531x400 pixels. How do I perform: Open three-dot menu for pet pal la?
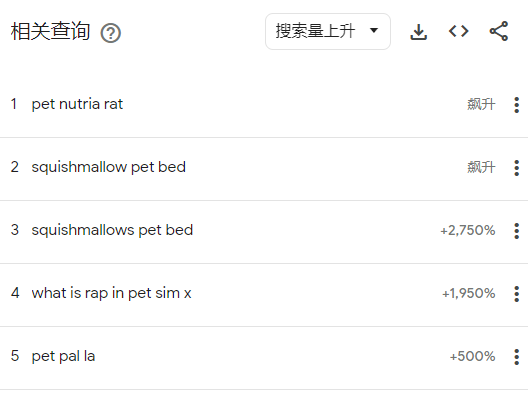(x=516, y=357)
